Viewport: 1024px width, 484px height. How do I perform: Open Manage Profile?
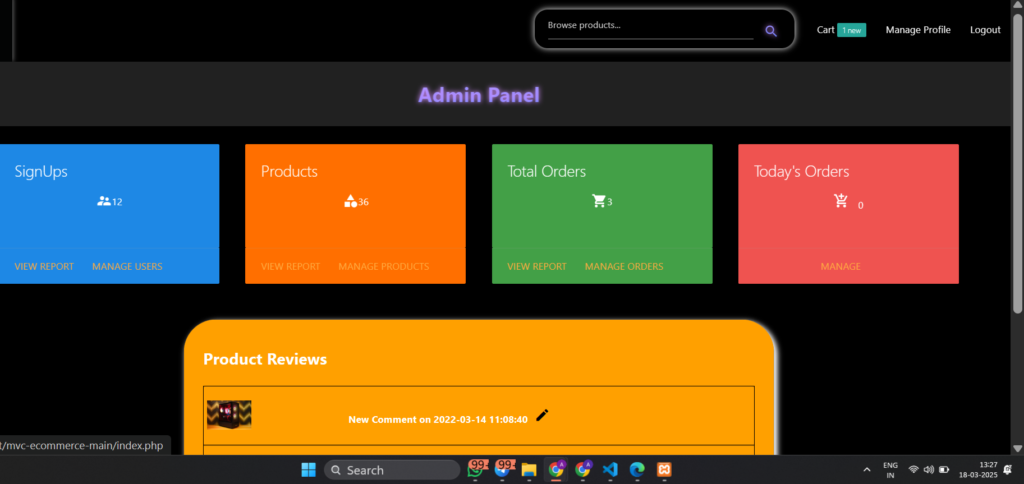coord(918,30)
